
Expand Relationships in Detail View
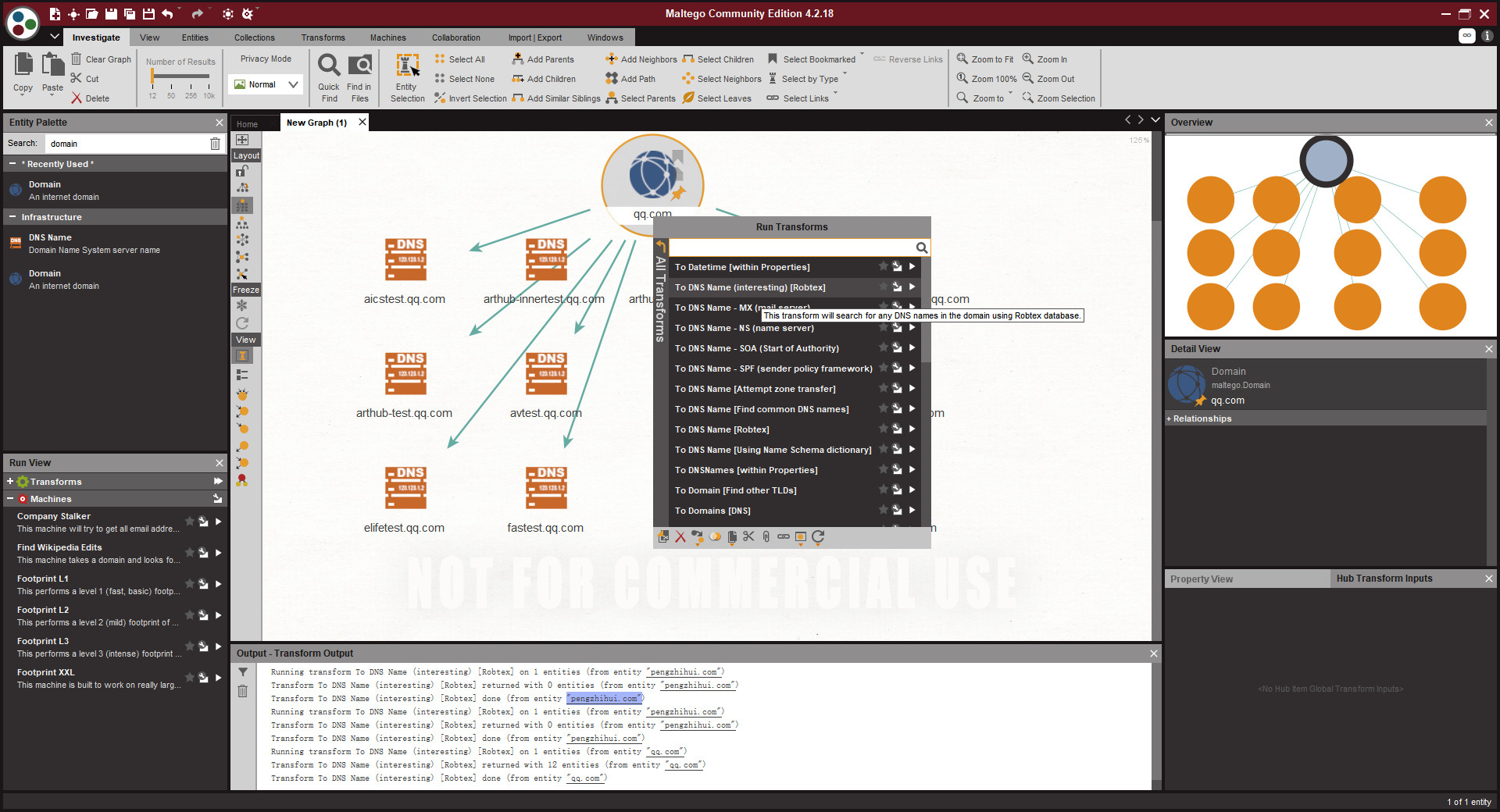pyautogui.click(x=1170, y=419)
